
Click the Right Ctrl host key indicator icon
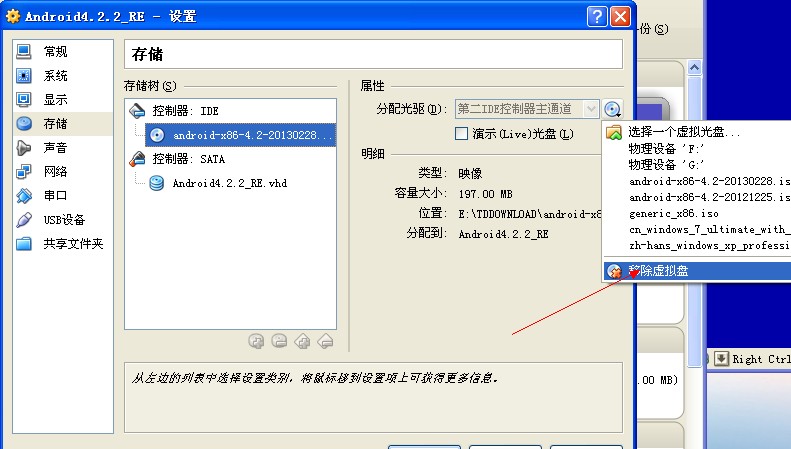[722, 359]
